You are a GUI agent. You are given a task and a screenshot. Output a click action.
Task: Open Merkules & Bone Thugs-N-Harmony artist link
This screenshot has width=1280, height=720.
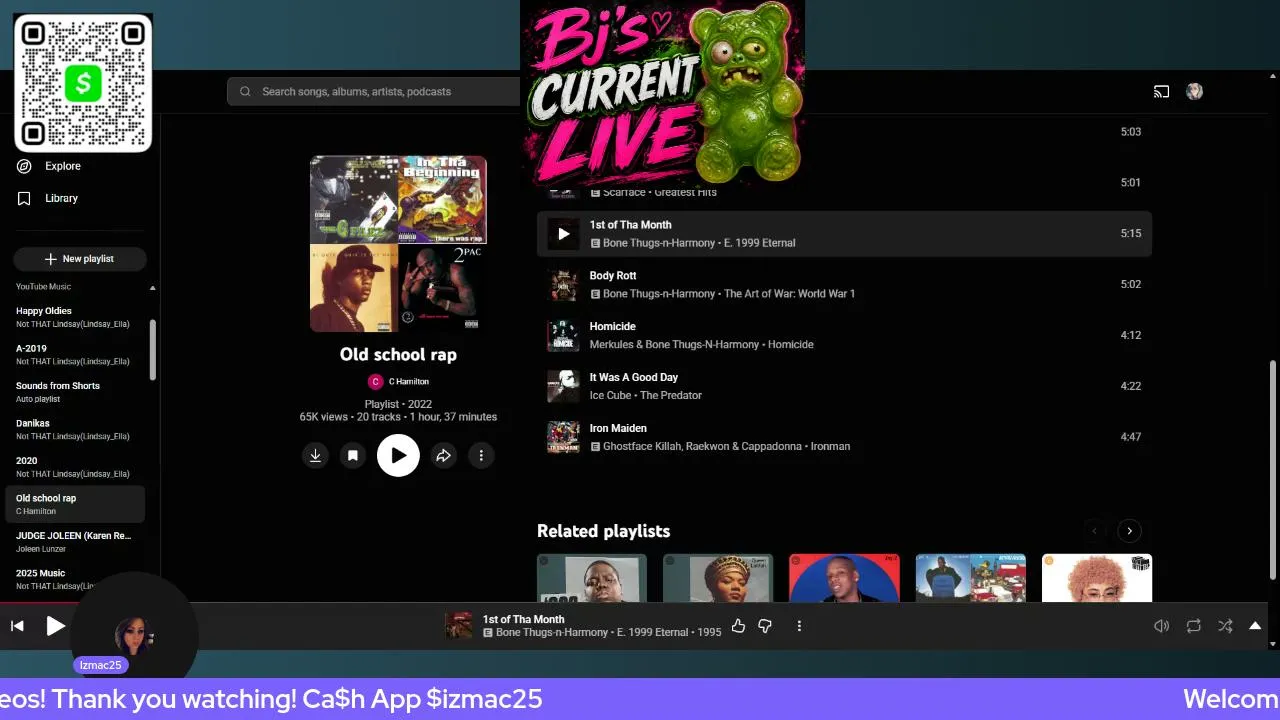(x=674, y=345)
